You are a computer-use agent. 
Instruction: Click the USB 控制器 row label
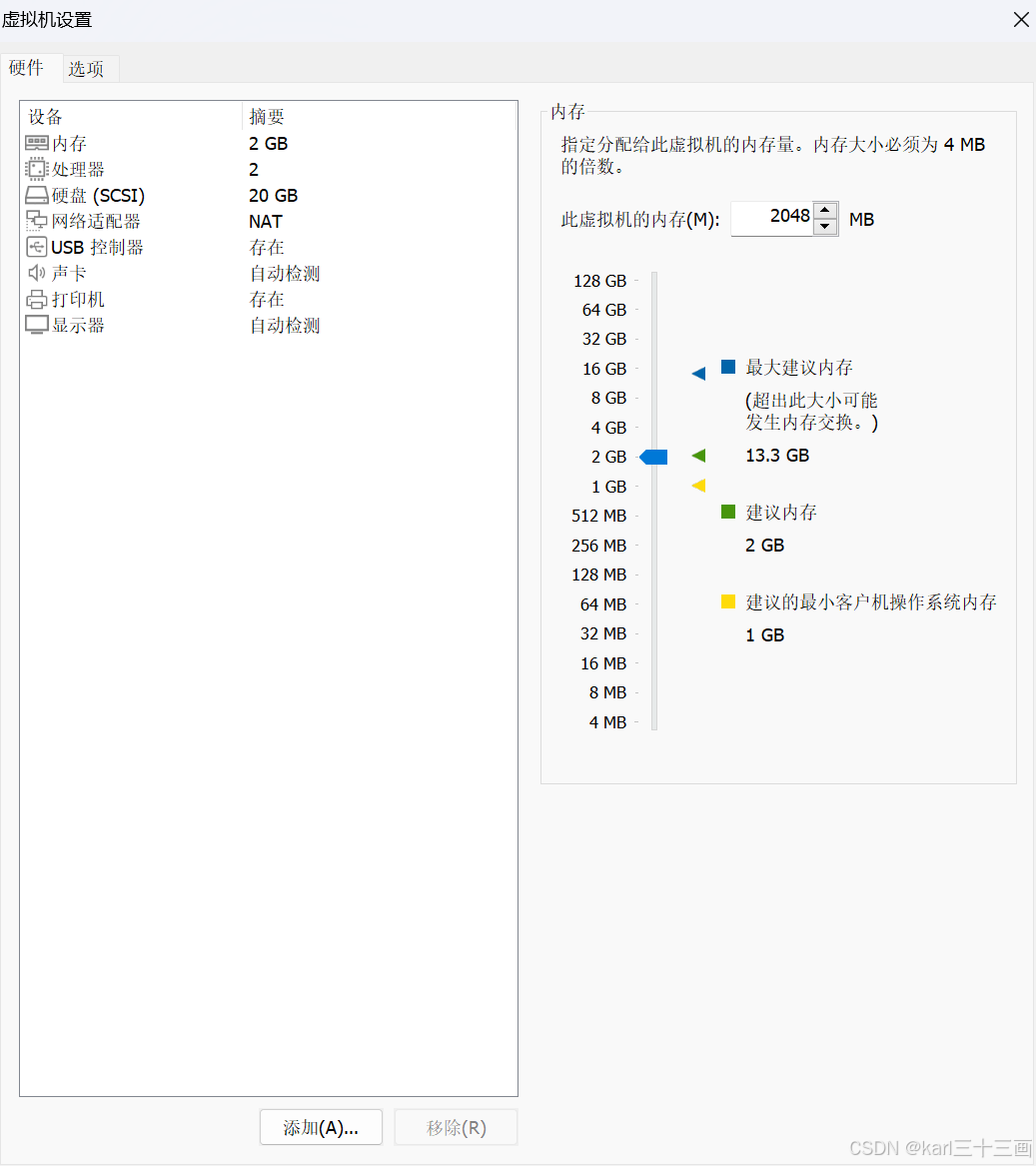pyautogui.click(x=98, y=248)
